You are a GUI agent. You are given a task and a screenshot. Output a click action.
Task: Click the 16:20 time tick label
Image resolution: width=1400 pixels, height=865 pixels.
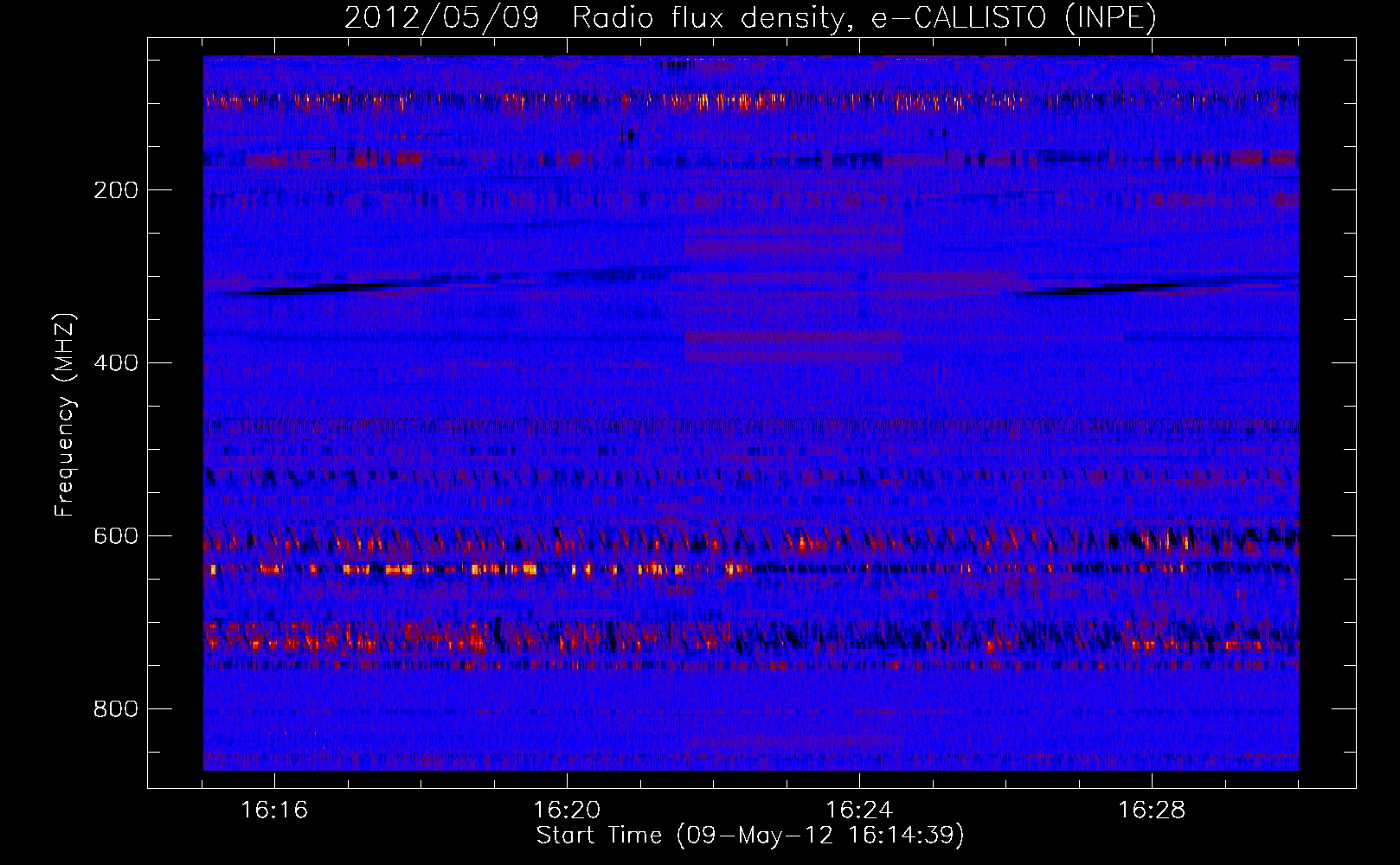(567, 810)
